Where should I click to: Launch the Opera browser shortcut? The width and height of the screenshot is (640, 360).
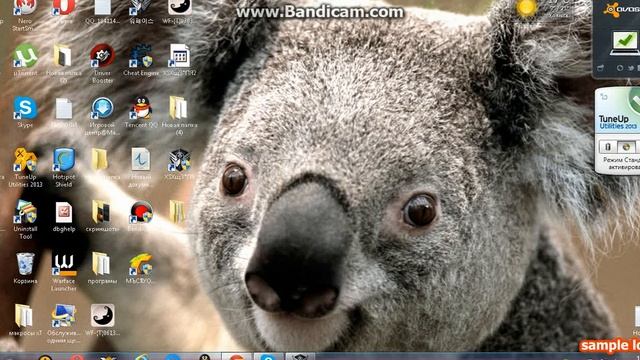click(64, 11)
